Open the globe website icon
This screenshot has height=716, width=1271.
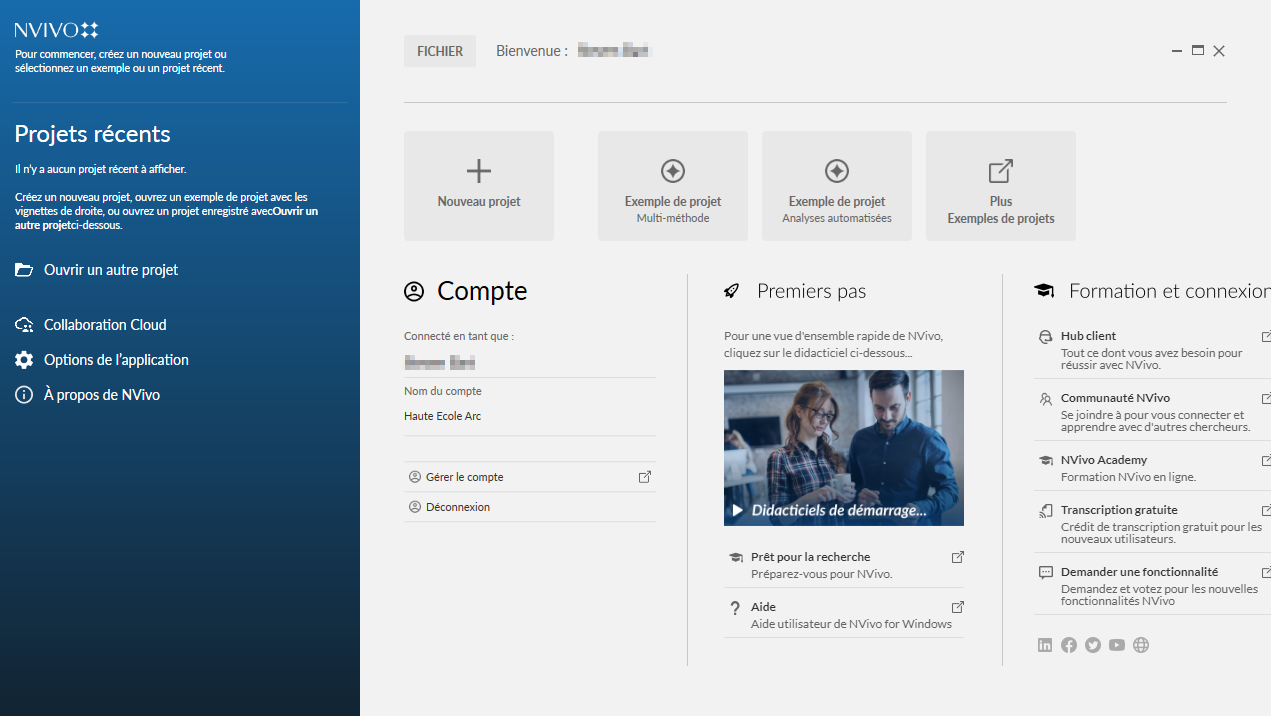tap(1141, 645)
